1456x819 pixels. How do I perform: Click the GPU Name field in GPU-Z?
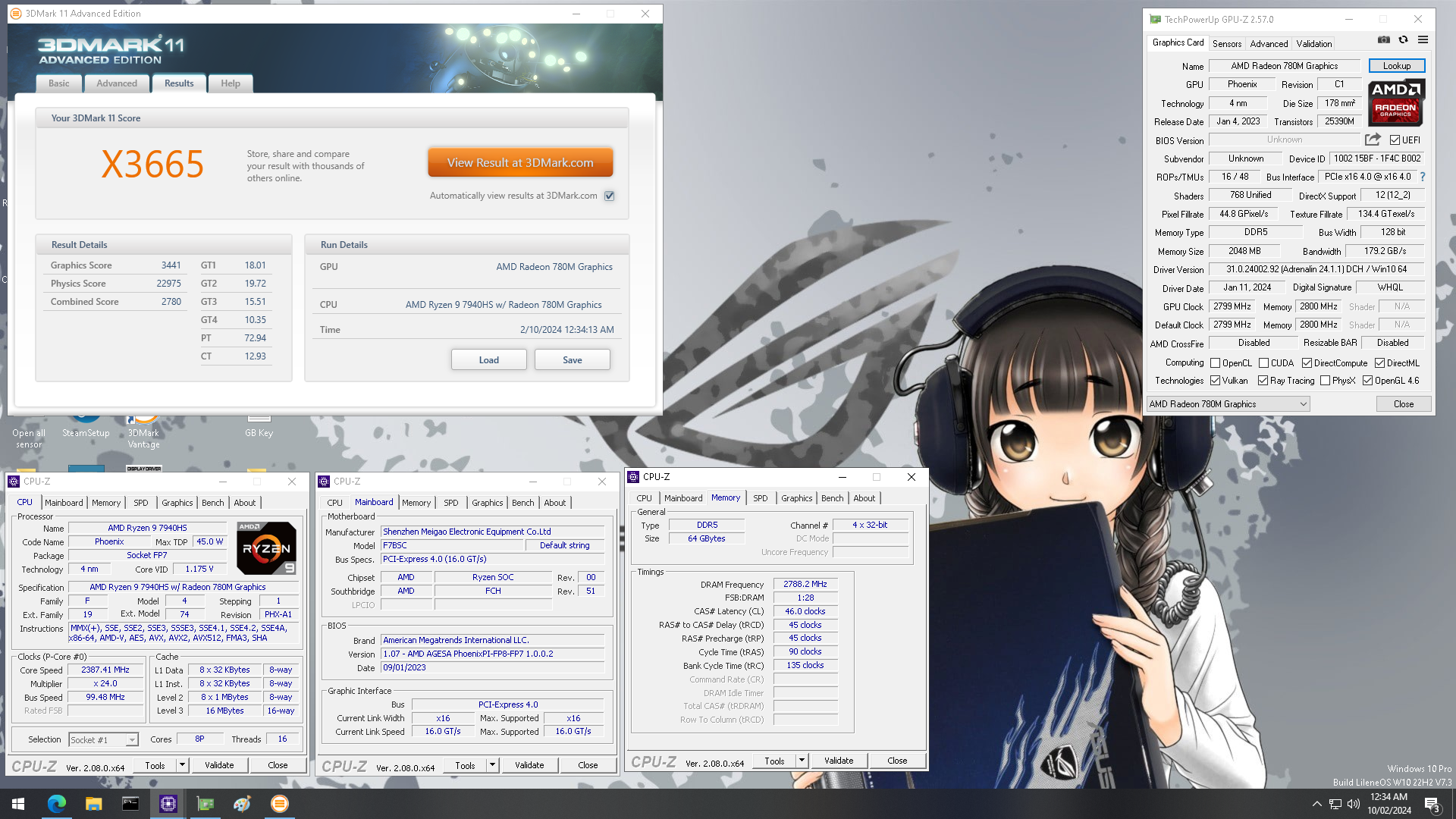coord(1285,66)
